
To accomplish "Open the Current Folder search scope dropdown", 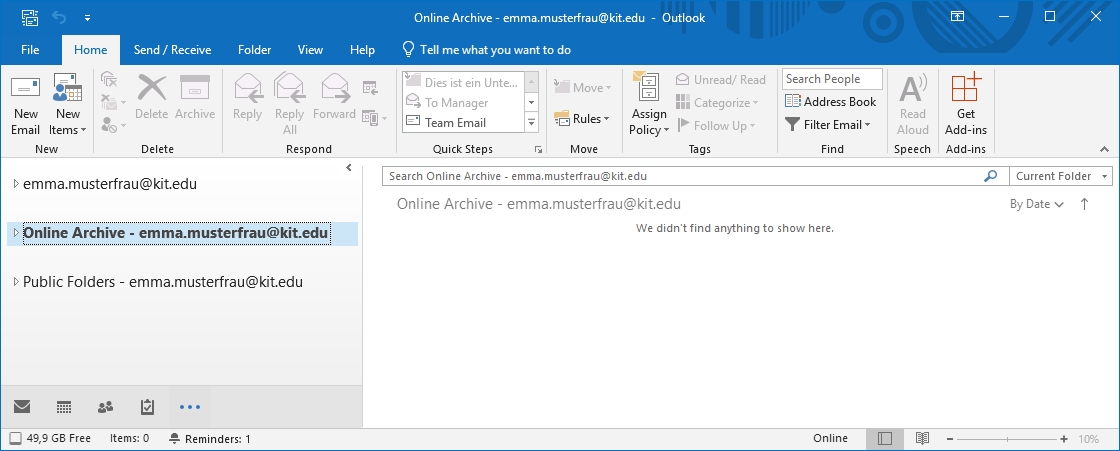I will (1060, 176).
